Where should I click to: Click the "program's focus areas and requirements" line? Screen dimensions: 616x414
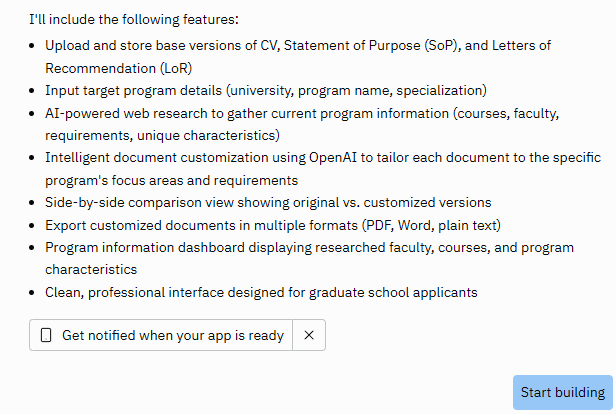(x=172, y=180)
